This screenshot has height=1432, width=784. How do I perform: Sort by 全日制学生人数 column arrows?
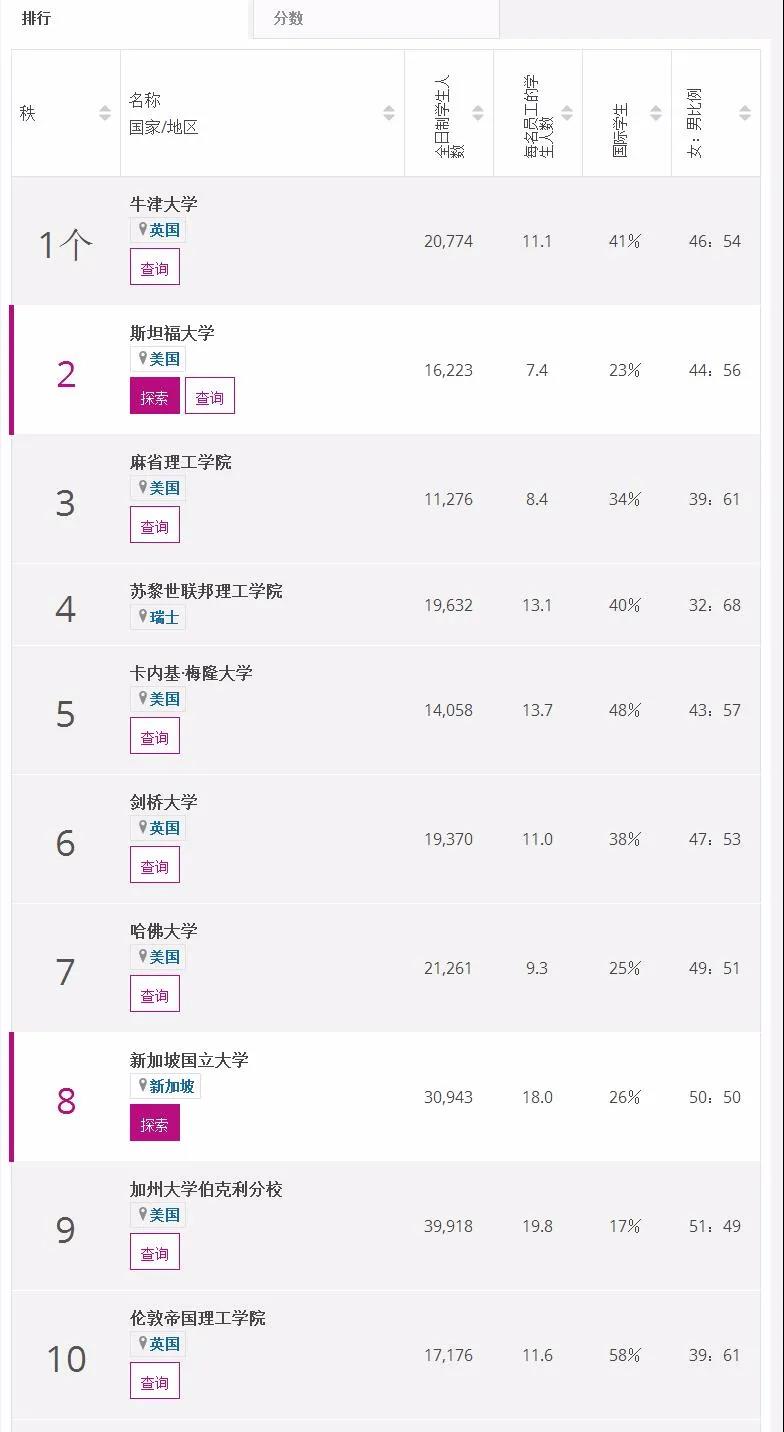[478, 113]
